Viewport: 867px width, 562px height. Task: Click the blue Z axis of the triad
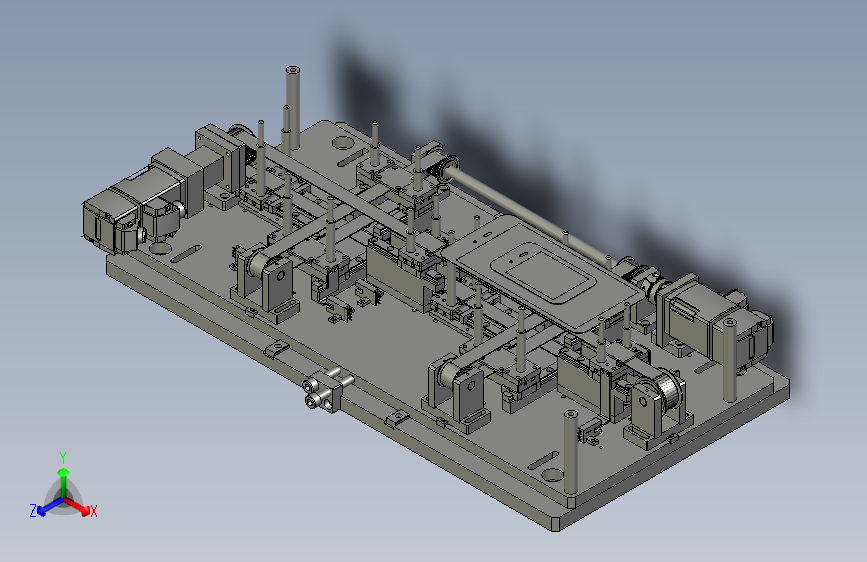[x=50, y=506]
